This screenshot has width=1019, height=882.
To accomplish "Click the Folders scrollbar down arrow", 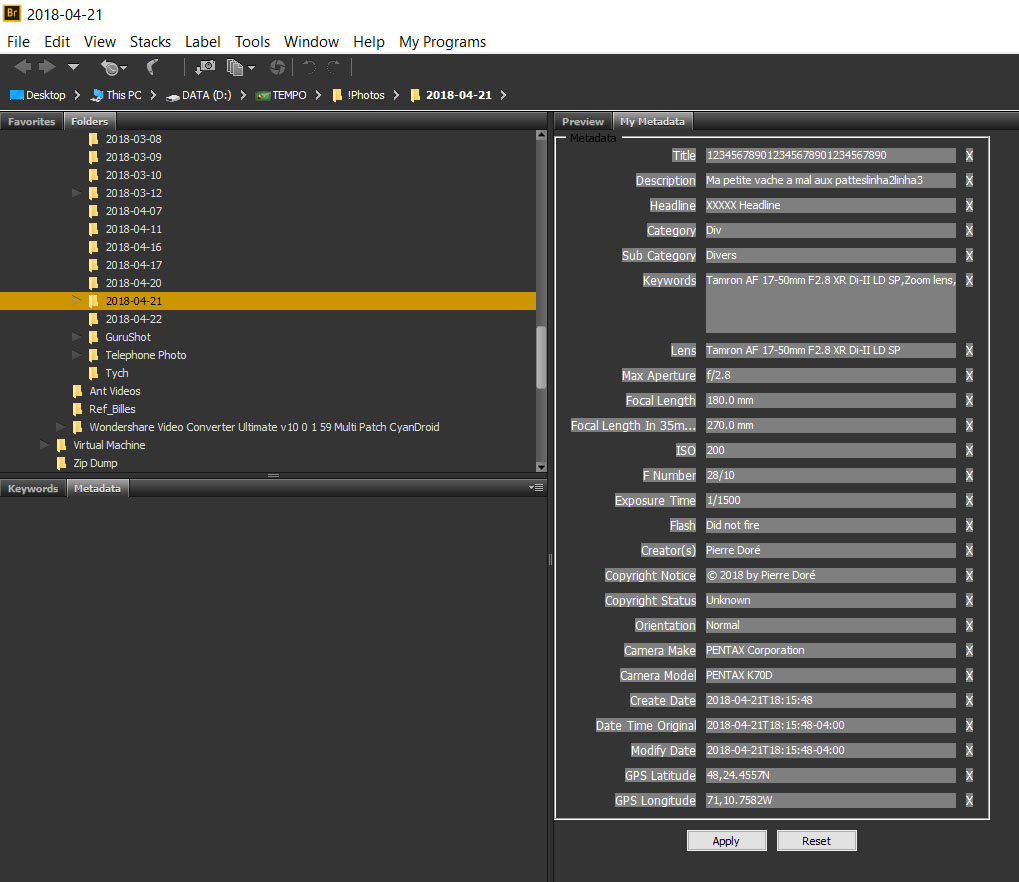I will pos(541,467).
